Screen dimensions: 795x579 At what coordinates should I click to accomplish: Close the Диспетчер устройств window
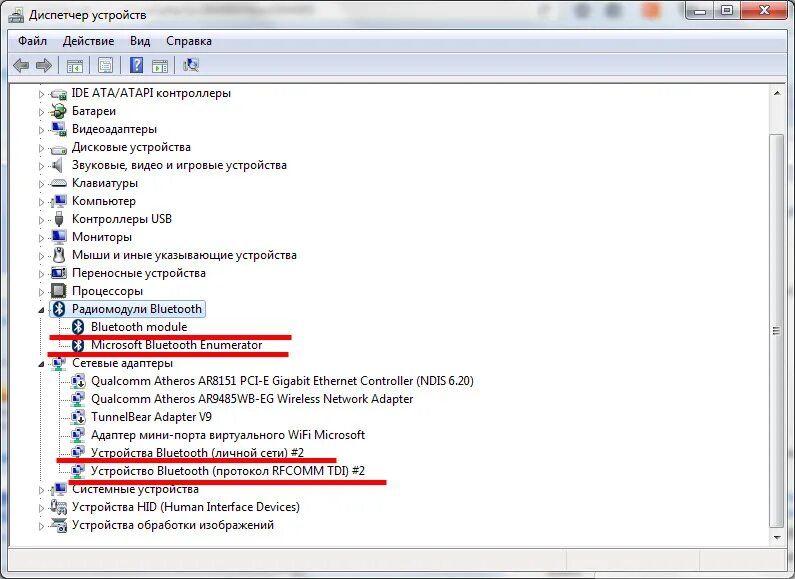(764, 10)
